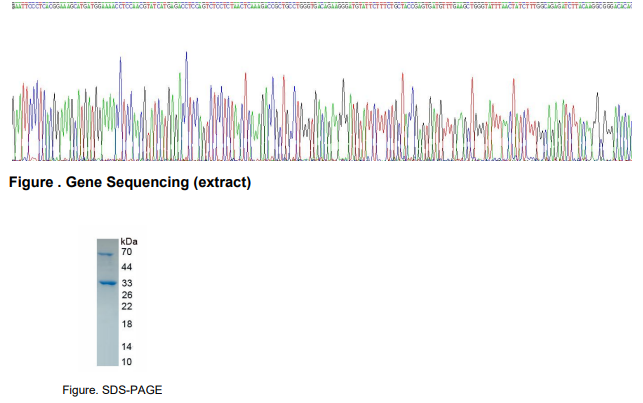643x403 pixels.
Task: Select the 26 marker label
Action: 127,295
